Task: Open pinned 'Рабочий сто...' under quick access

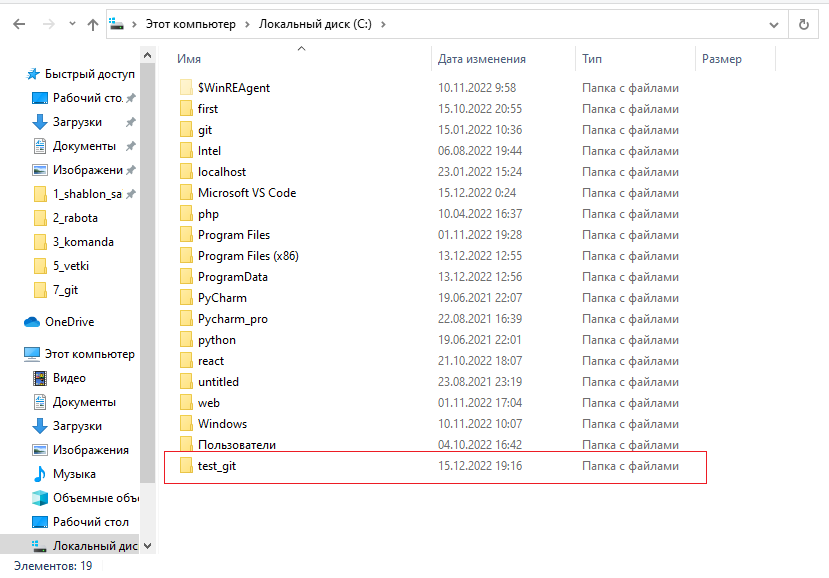Action: point(84,98)
